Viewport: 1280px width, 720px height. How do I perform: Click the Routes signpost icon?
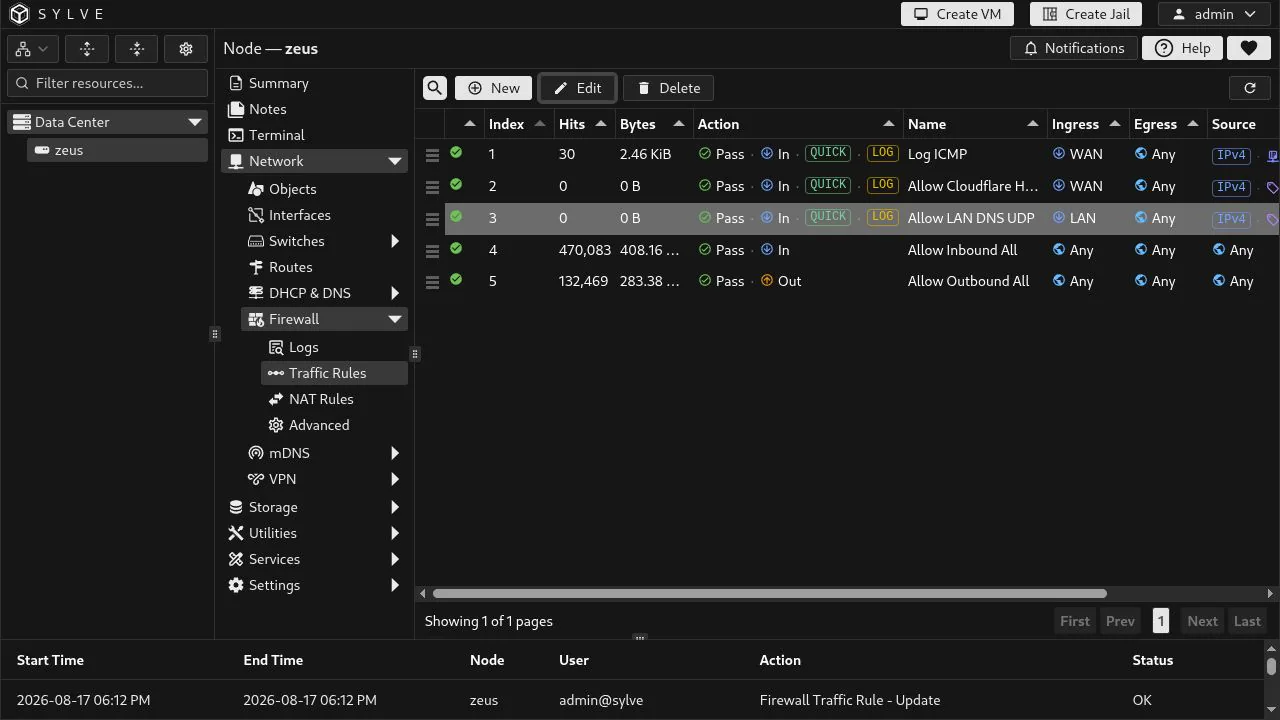coord(256,267)
